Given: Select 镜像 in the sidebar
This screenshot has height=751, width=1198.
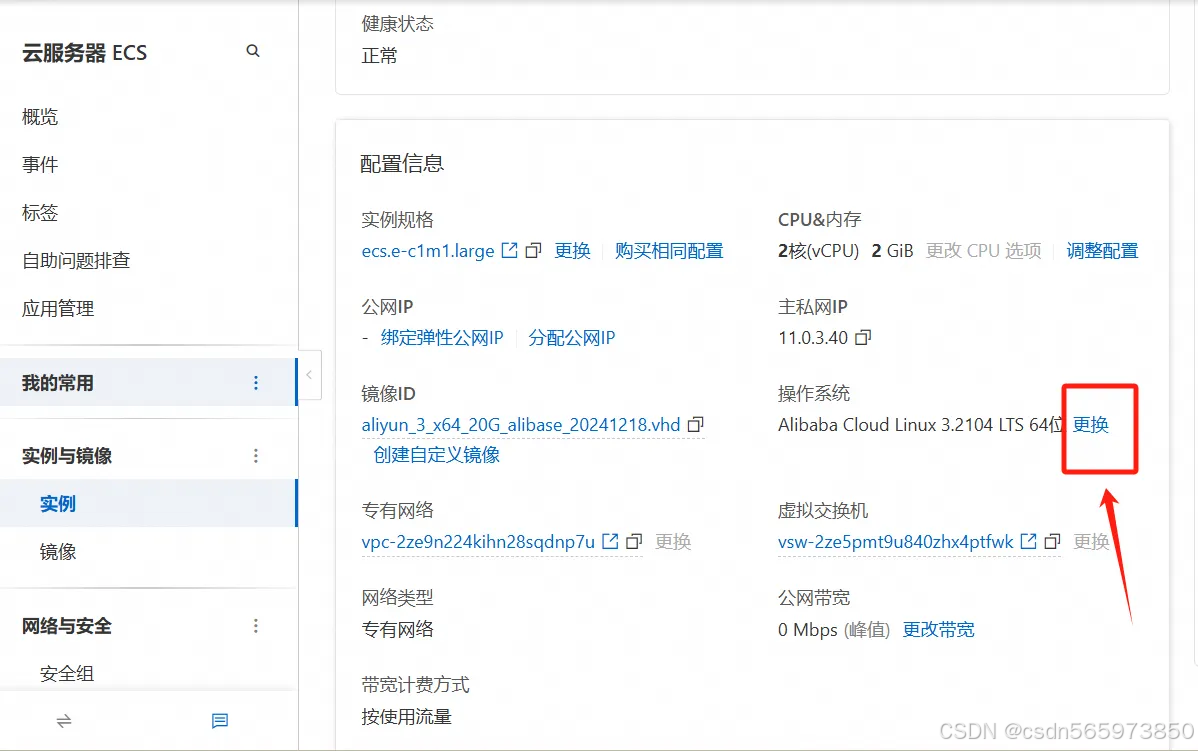Looking at the screenshot, I should [58, 552].
